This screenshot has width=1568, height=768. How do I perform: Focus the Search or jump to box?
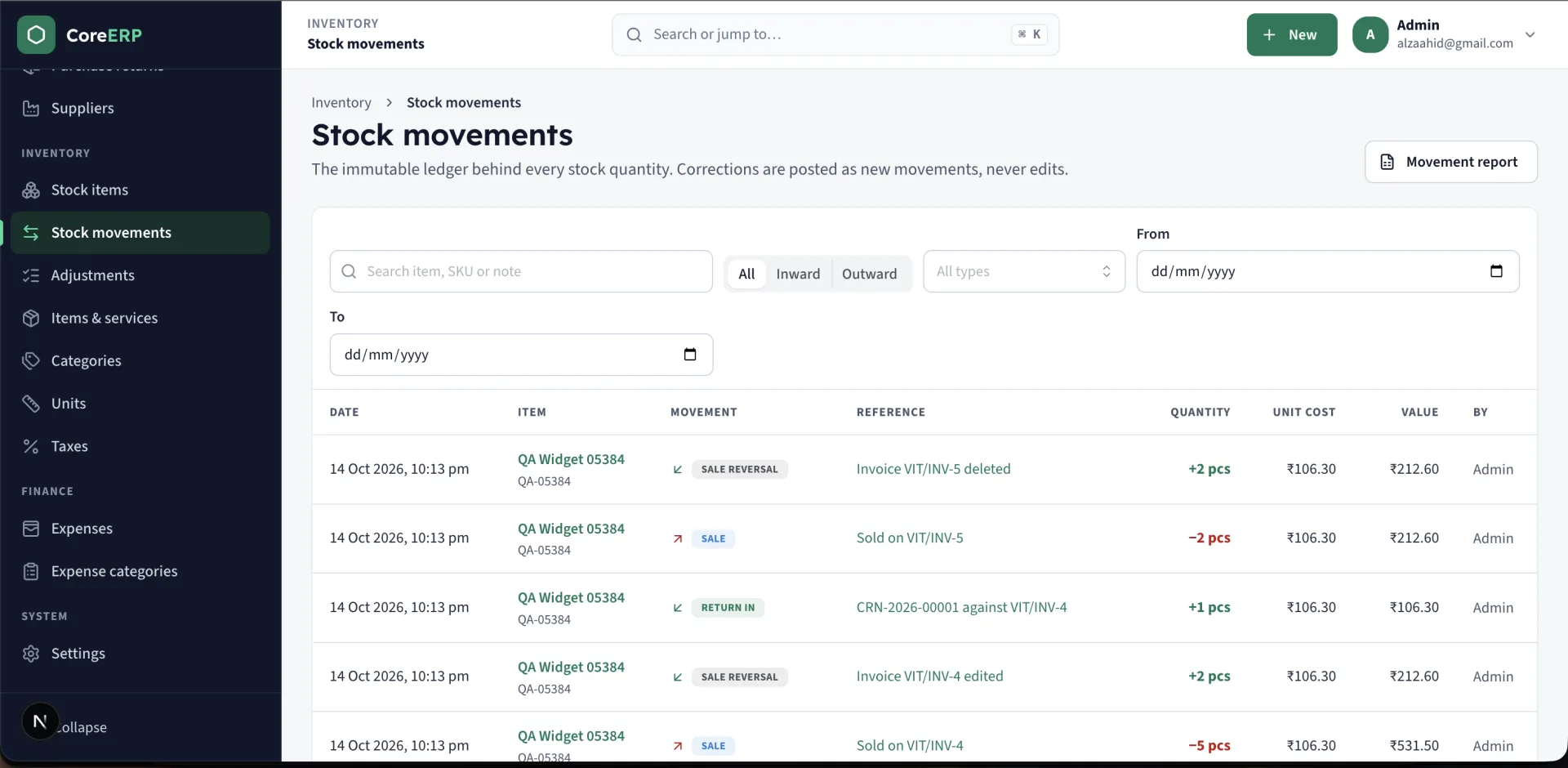point(835,34)
